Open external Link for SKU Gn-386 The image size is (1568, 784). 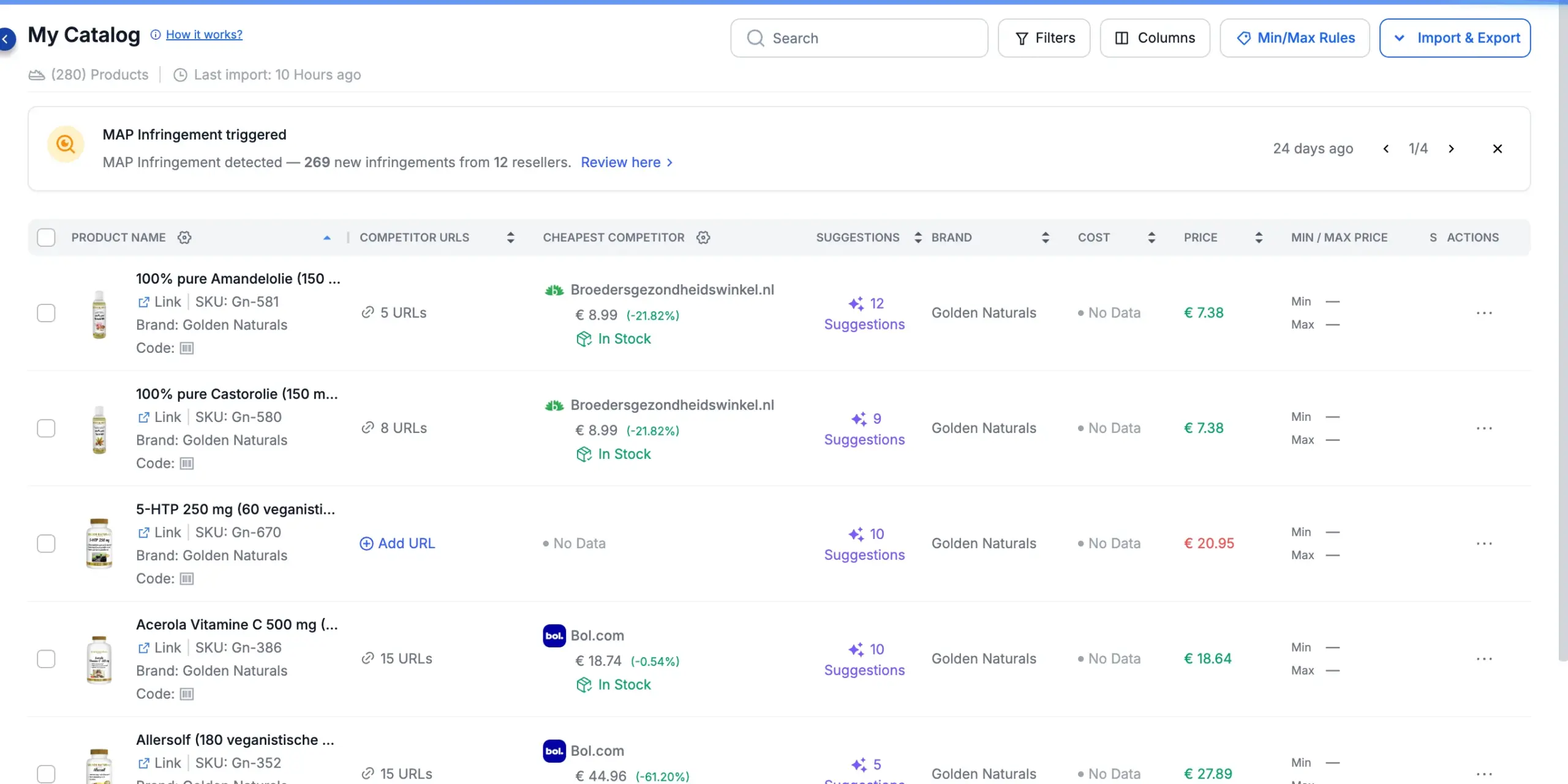coord(159,647)
